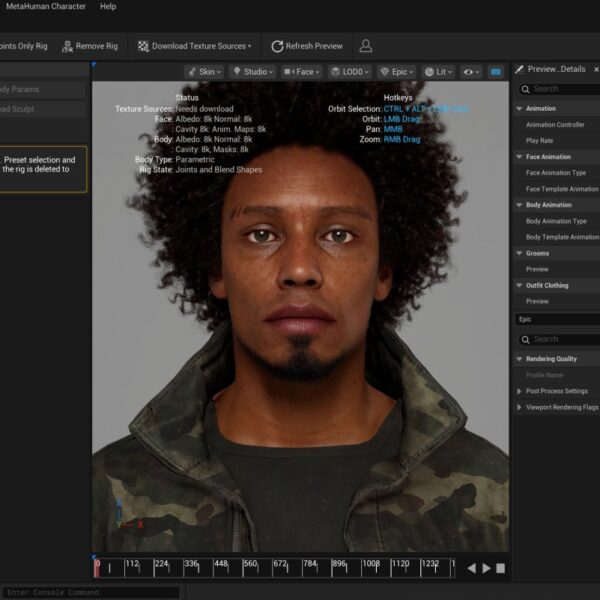600x600 pixels.
Task: Collapse the Body Animation section
Action: [x=519, y=205]
